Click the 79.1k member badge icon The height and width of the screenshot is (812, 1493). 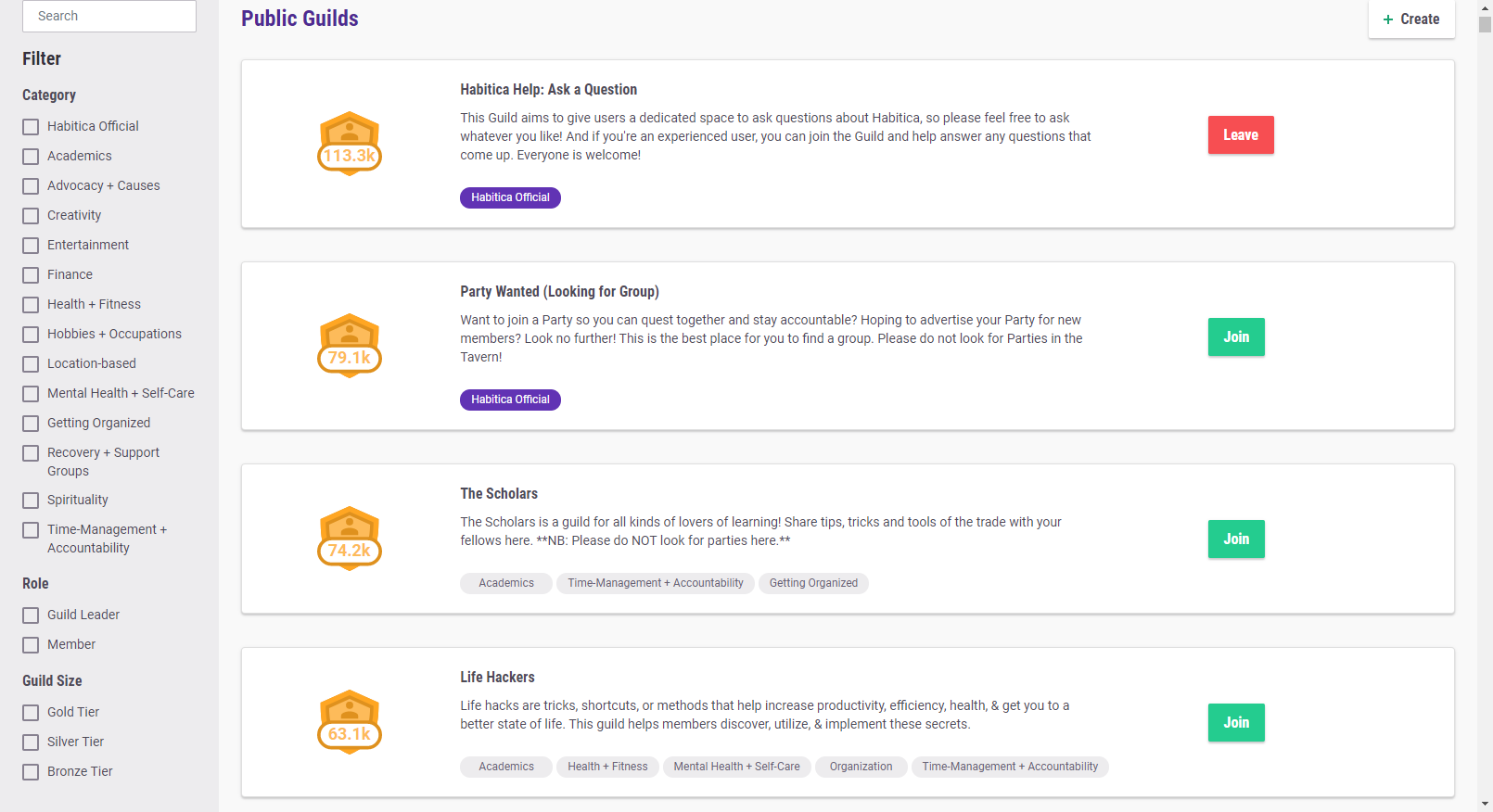tap(350, 346)
